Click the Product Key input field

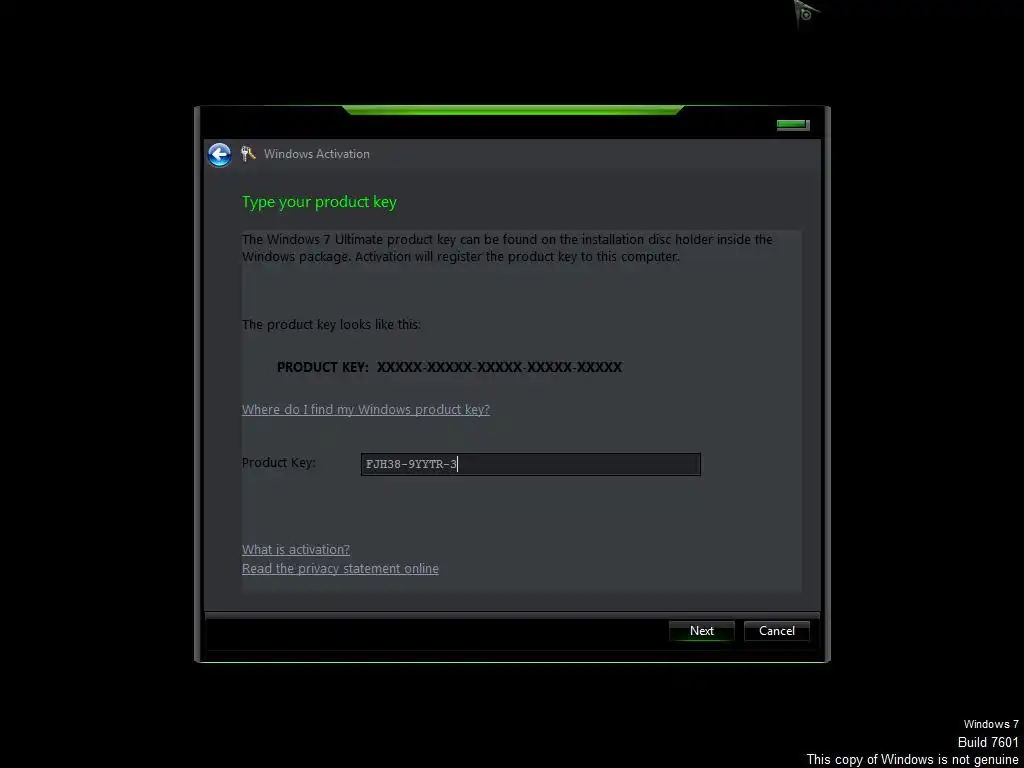(x=530, y=464)
